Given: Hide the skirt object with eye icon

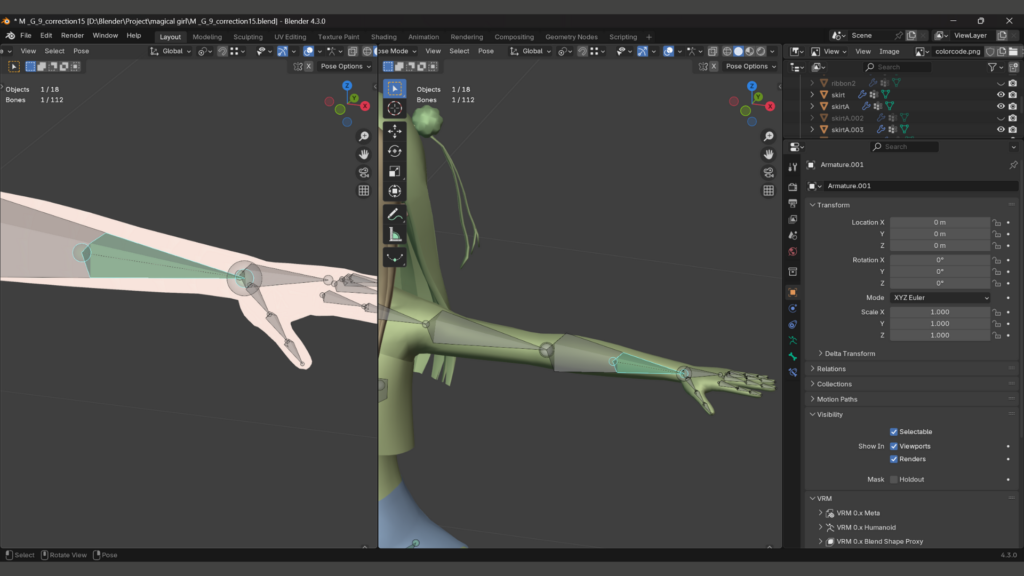Looking at the screenshot, I should pyautogui.click(x=1000, y=94).
